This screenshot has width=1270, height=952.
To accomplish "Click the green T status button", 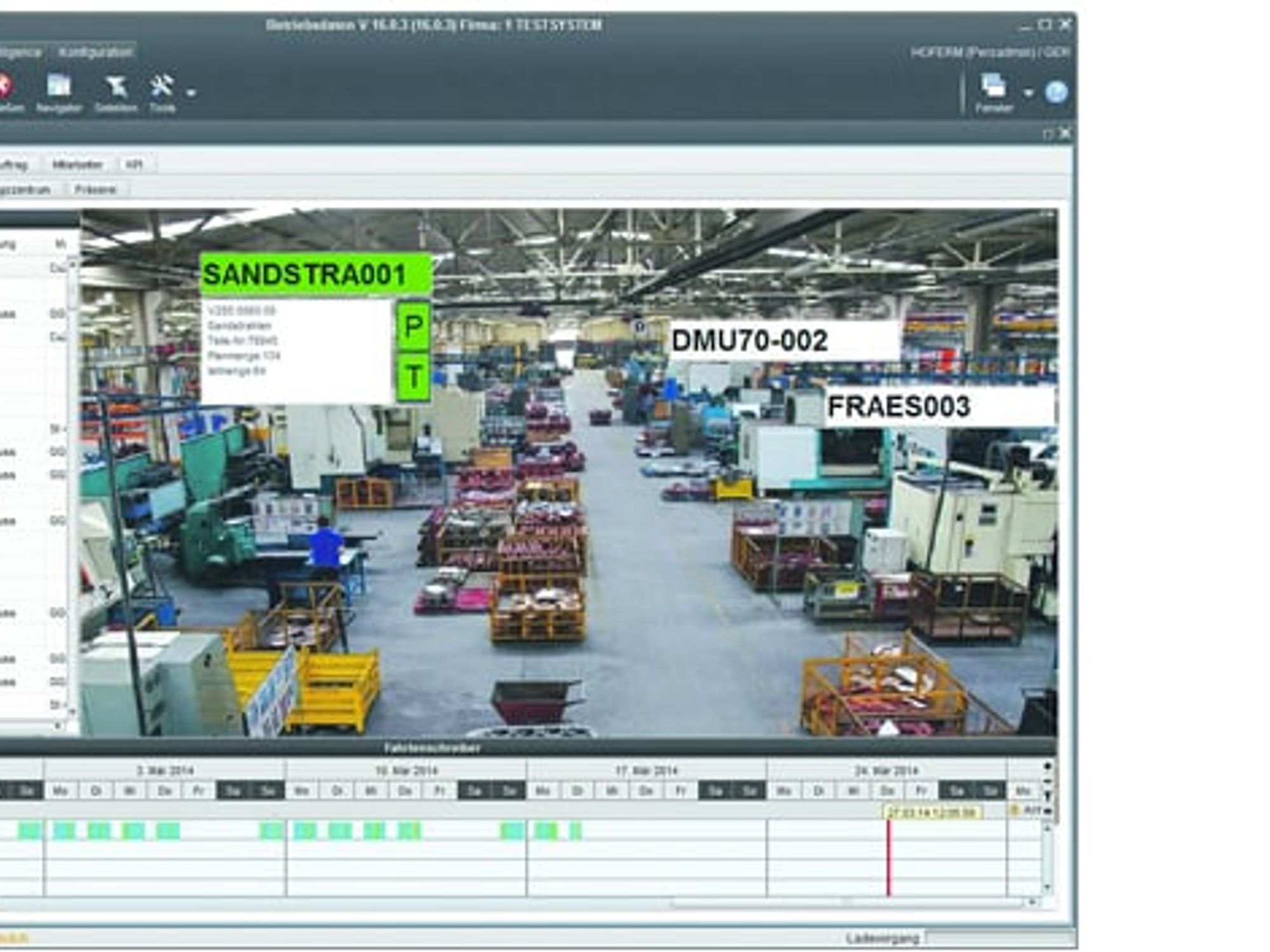I will (x=413, y=377).
